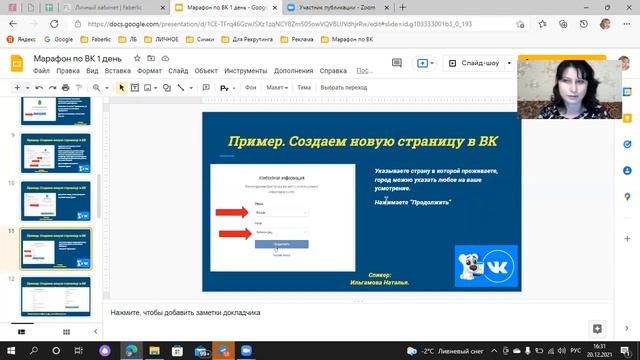Choose the text box tool

[135, 88]
